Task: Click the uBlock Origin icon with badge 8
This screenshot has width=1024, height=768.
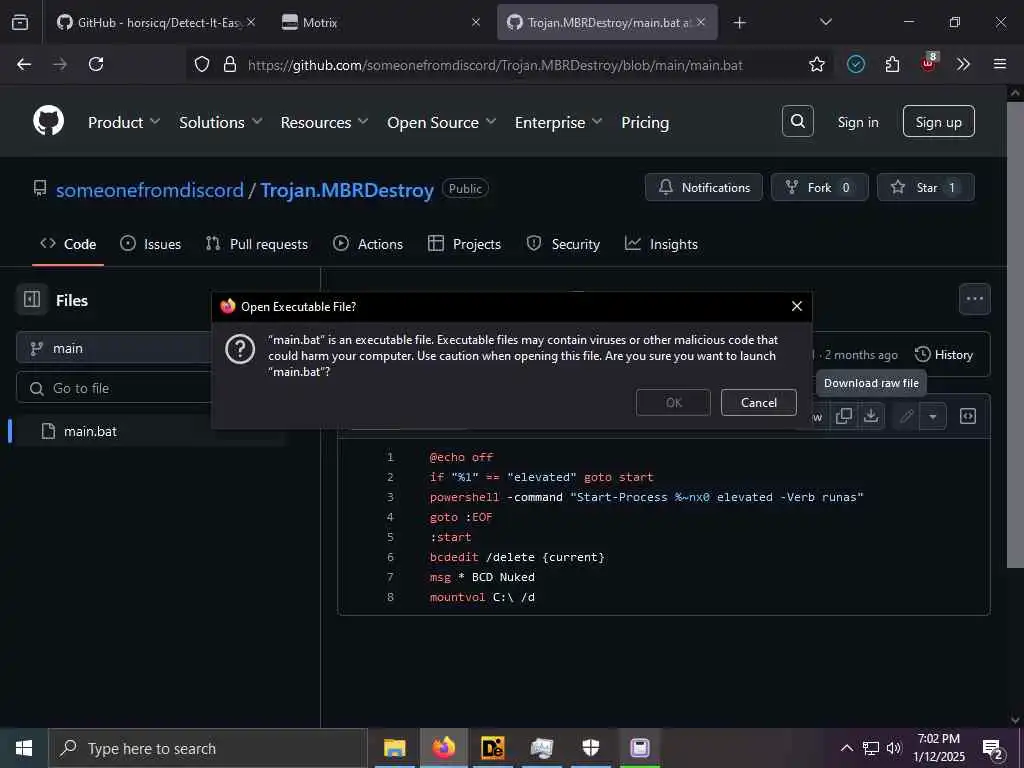Action: tap(929, 63)
